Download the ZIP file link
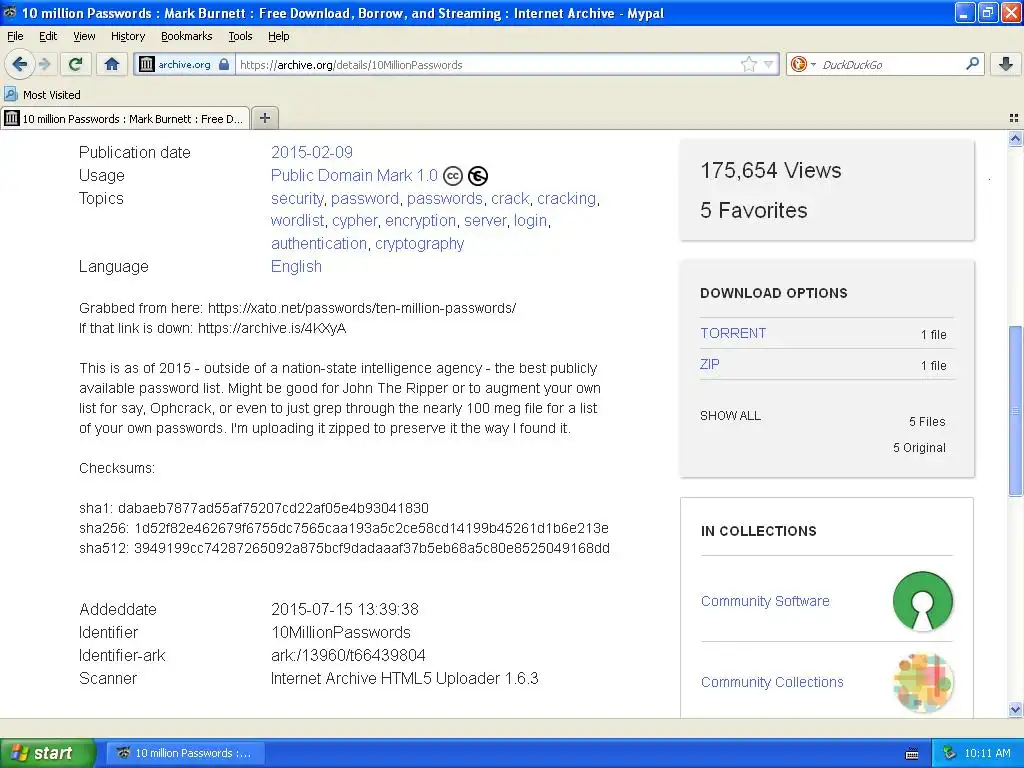 (x=710, y=364)
